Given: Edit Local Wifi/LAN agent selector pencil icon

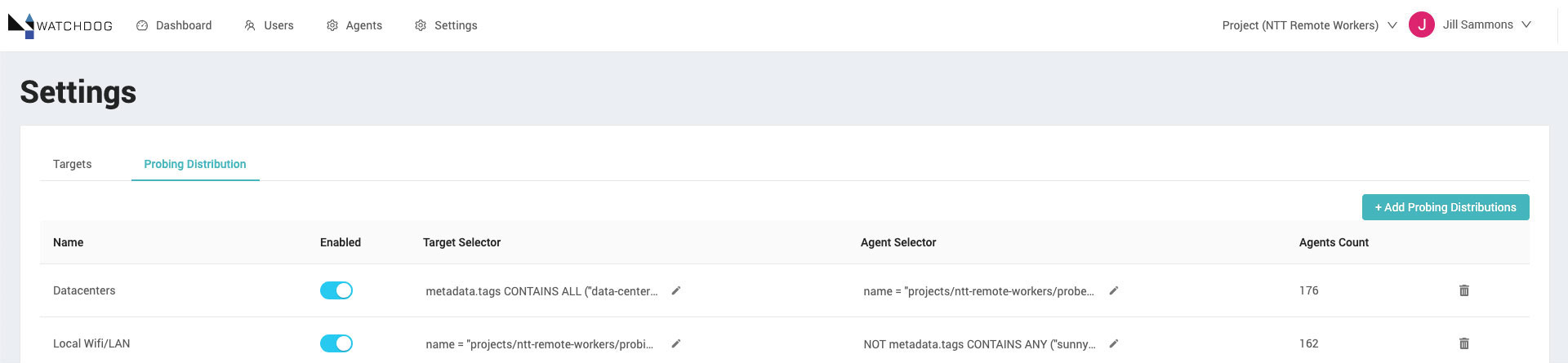Looking at the screenshot, I should click(1114, 343).
